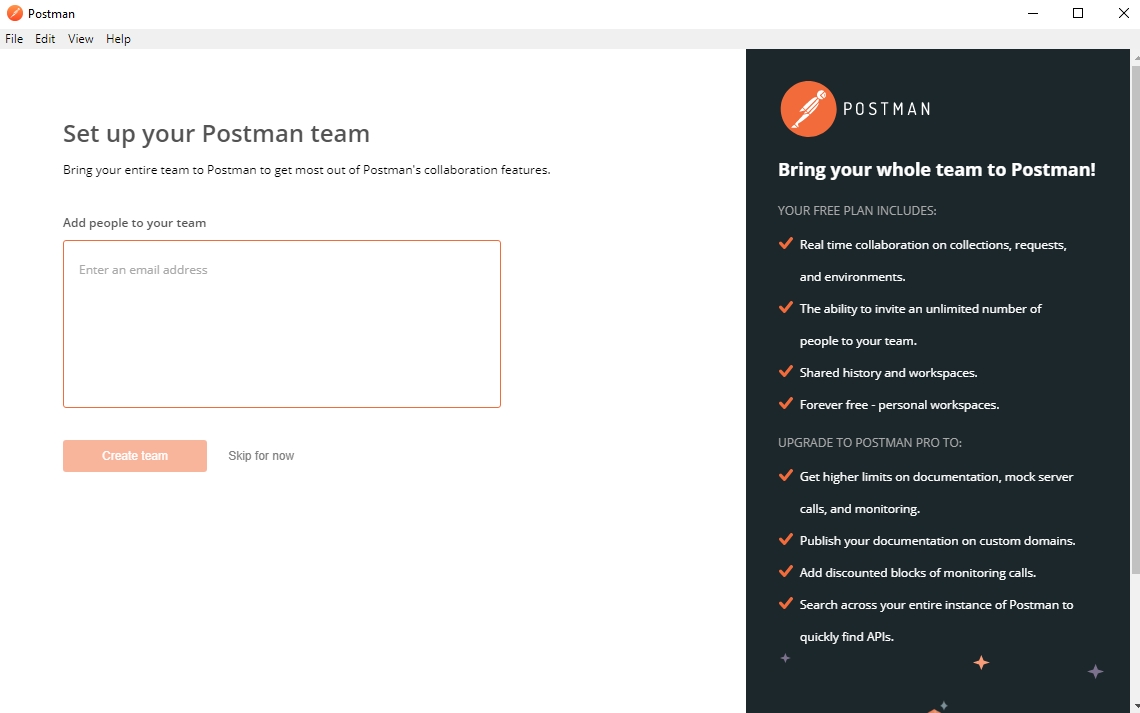Click the vertical scrollbar on the right
This screenshot has height=713, width=1140.
coord(1135,318)
